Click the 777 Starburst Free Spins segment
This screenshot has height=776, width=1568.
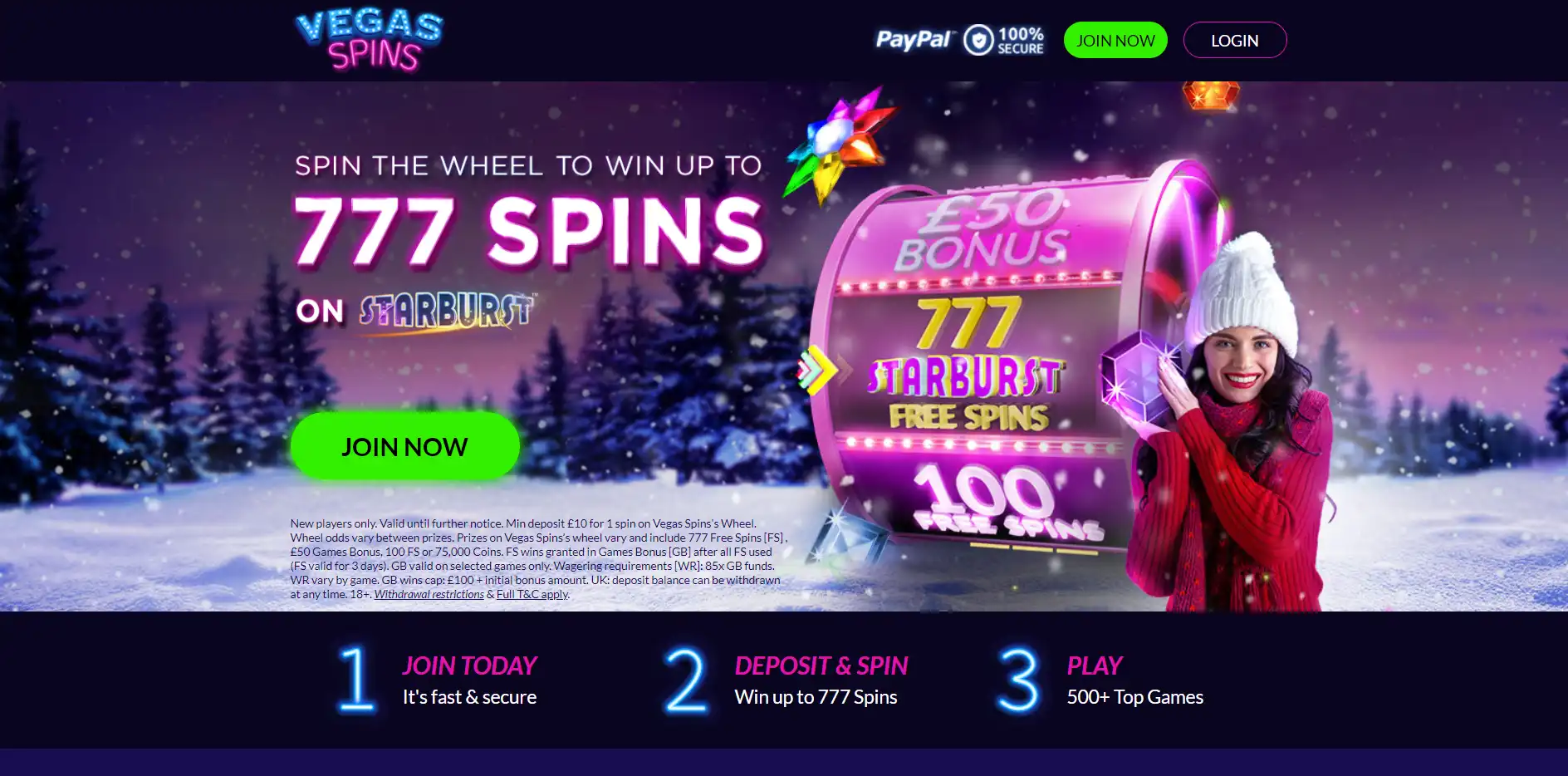(x=968, y=364)
